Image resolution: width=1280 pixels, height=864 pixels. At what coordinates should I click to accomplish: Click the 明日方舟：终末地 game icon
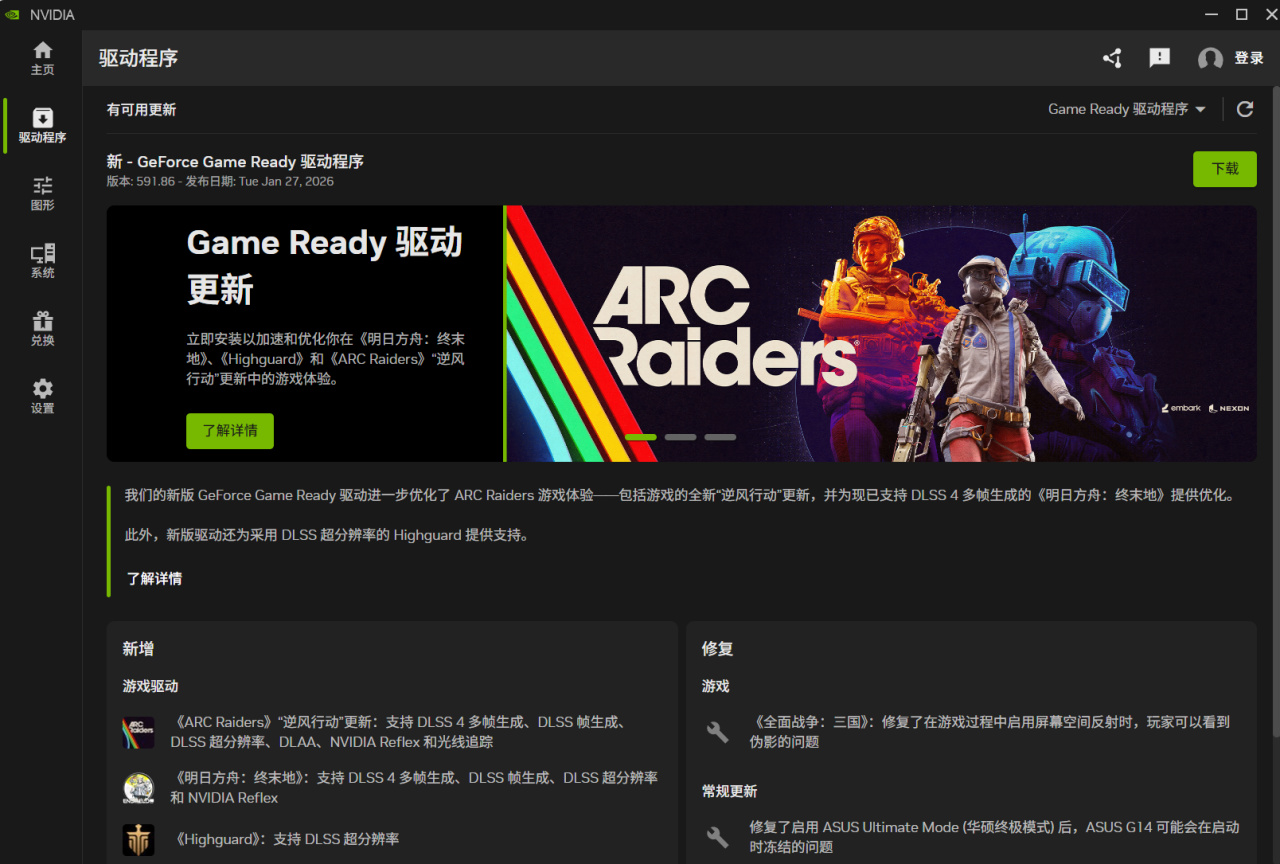click(139, 788)
